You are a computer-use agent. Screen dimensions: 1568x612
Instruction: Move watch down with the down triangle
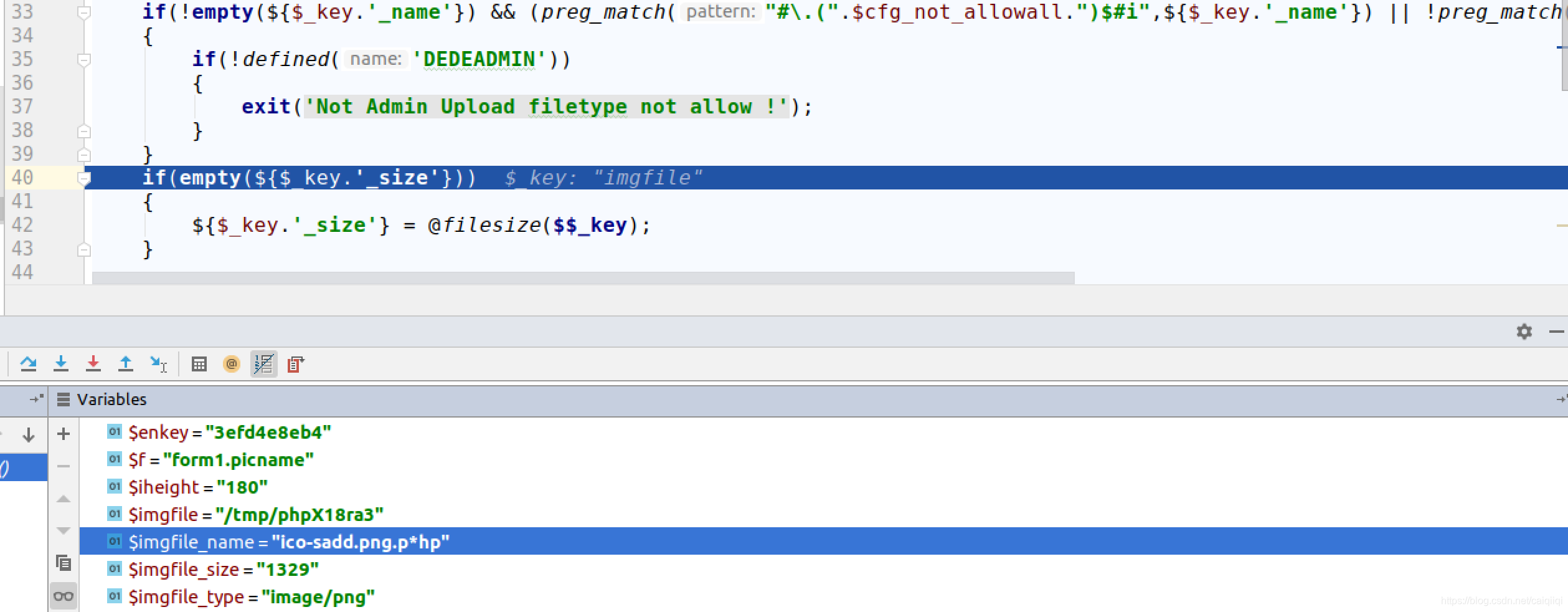[x=64, y=531]
